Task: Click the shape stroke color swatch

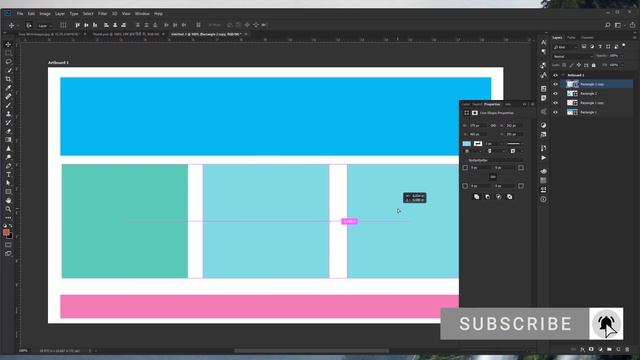Action: coord(478,144)
